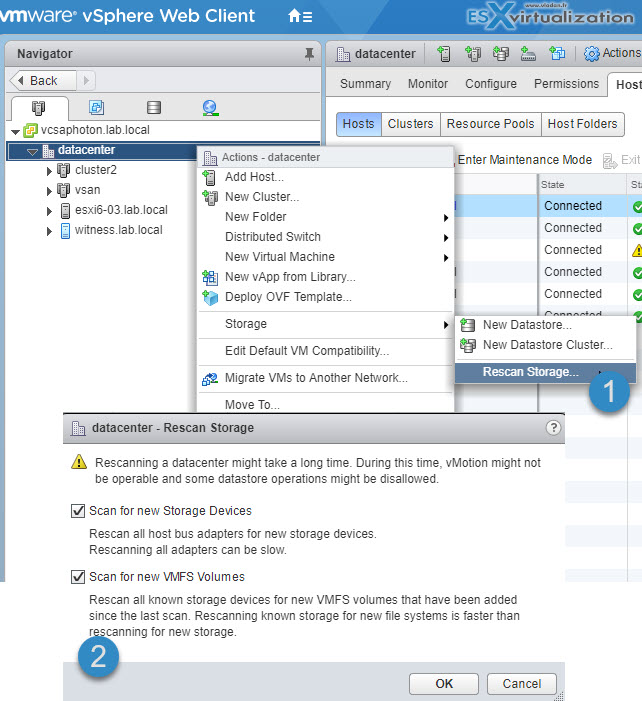Open the VMs and Templates navigator tab

tap(96, 108)
